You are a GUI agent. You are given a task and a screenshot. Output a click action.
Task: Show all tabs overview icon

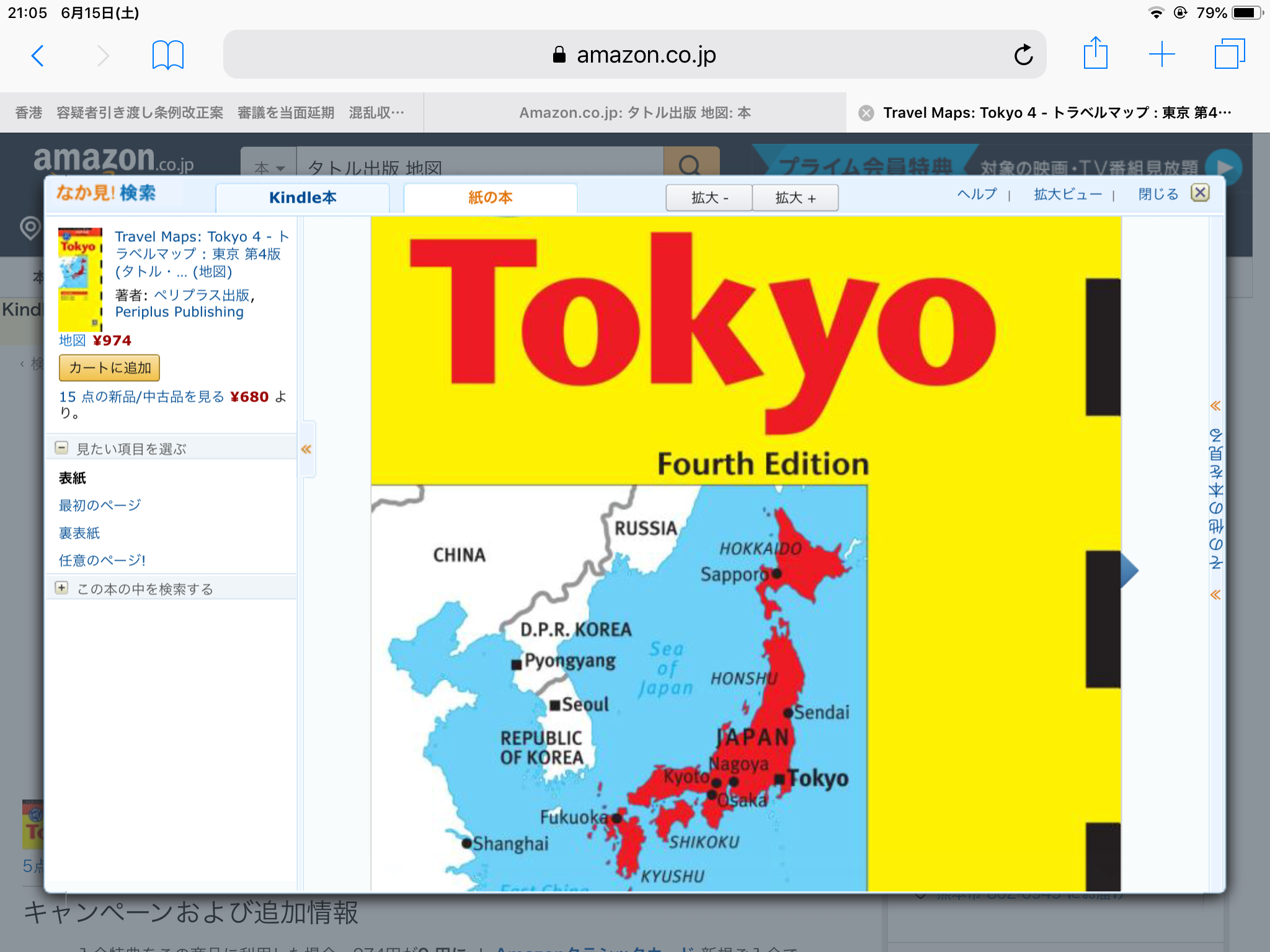pos(1230,54)
